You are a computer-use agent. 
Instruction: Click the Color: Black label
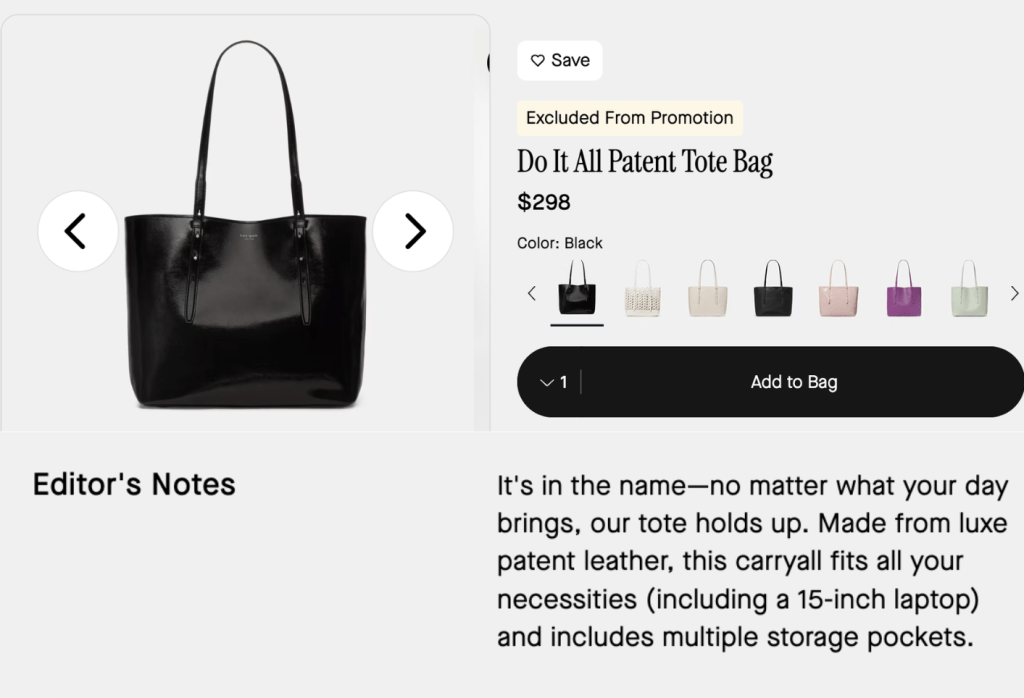(x=559, y=243)
